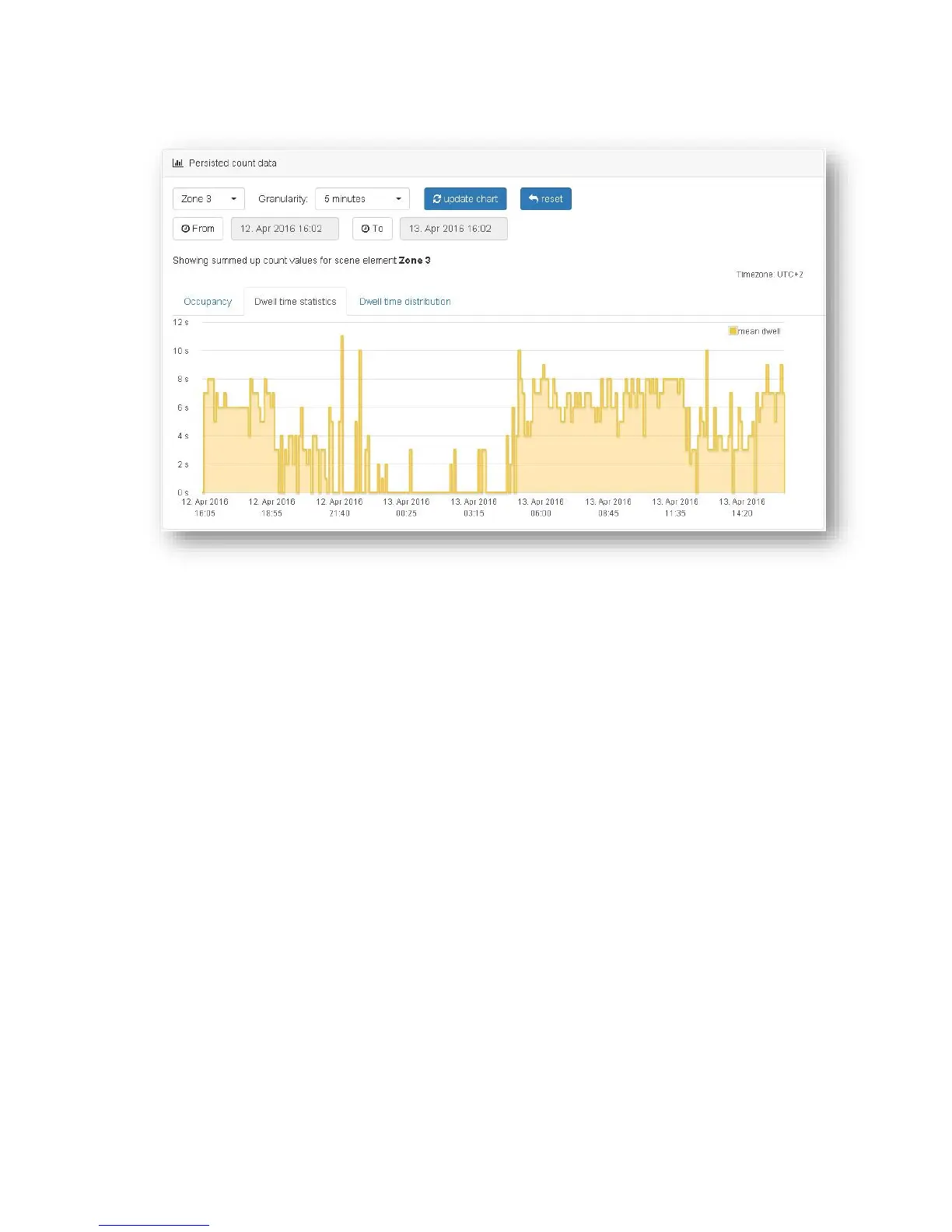Viewport: 952px width, 1232px height.
Task: Click the clock icon in the From button
Action: [185, 229]
